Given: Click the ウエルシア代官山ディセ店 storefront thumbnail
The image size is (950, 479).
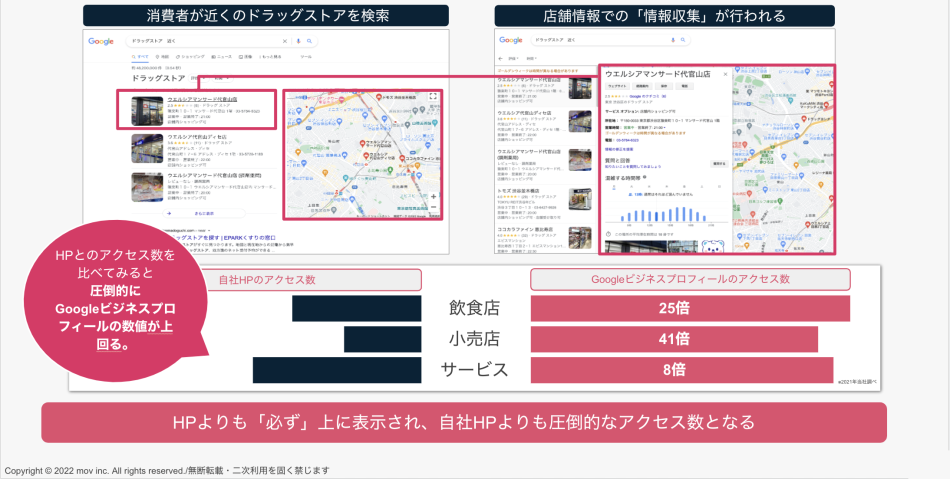Looking at the screenshot, I should click(146, 148).
